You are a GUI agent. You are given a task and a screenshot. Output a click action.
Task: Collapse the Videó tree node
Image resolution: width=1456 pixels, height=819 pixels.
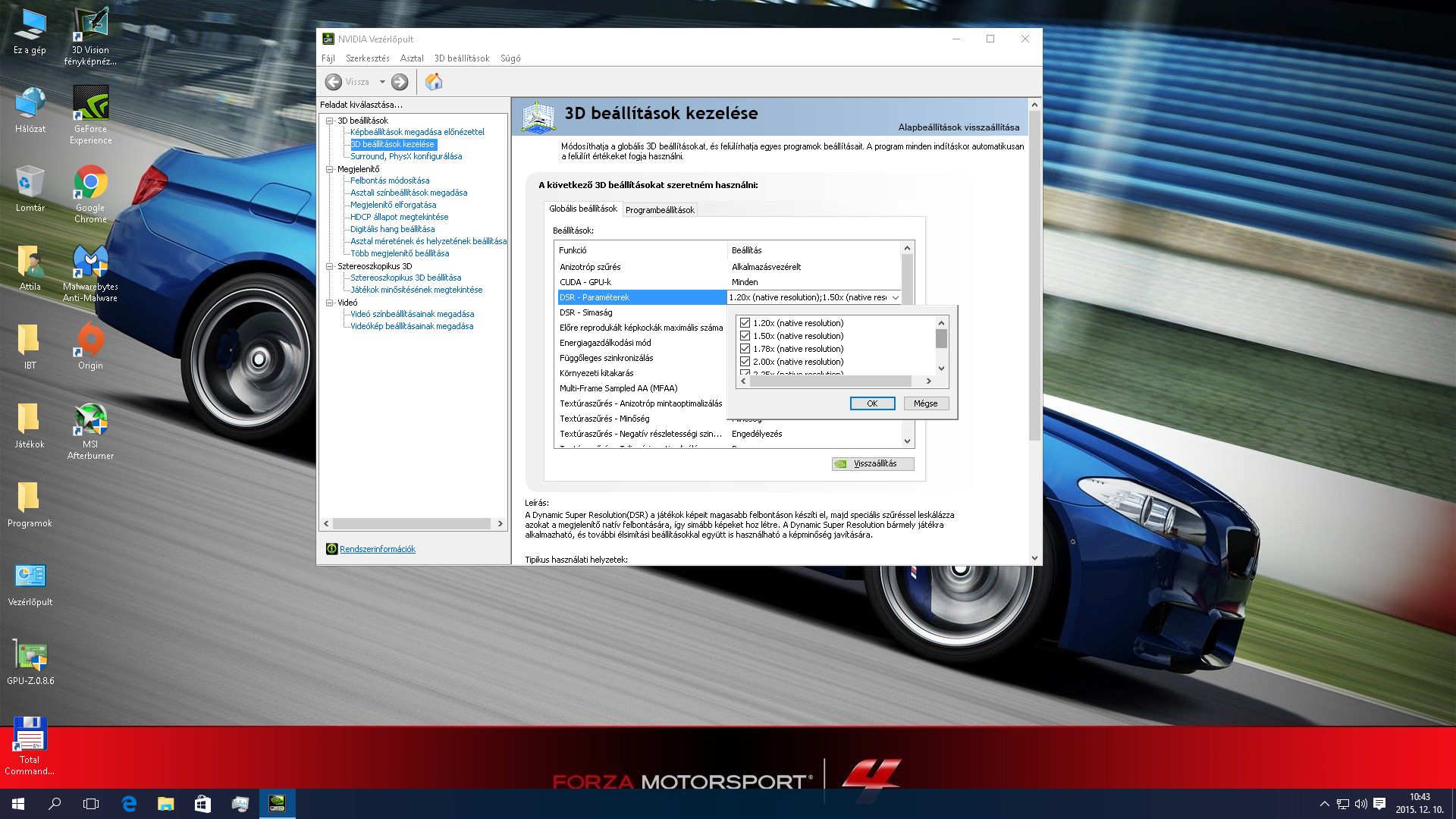click(330, 303)
